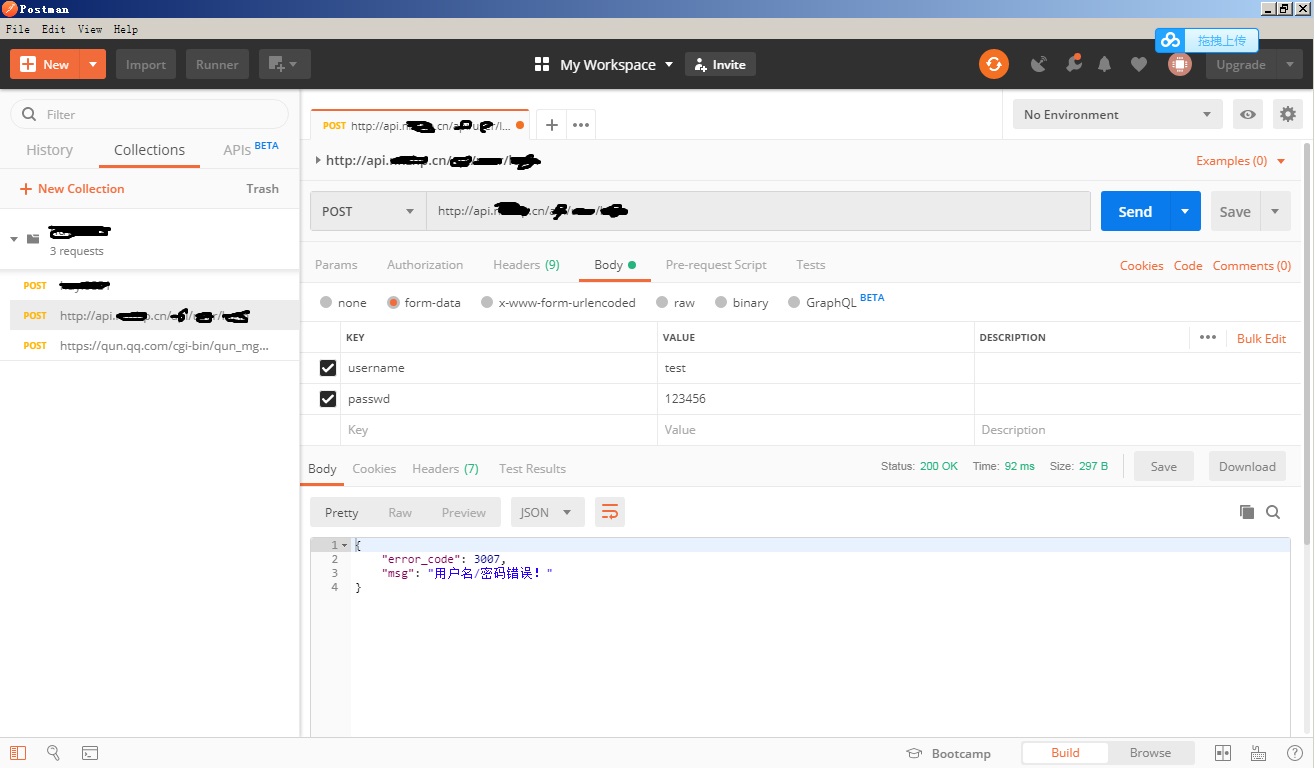The image size is (1315, 768).
Task: Open the help question mark icon
Action: (1294, 753)
